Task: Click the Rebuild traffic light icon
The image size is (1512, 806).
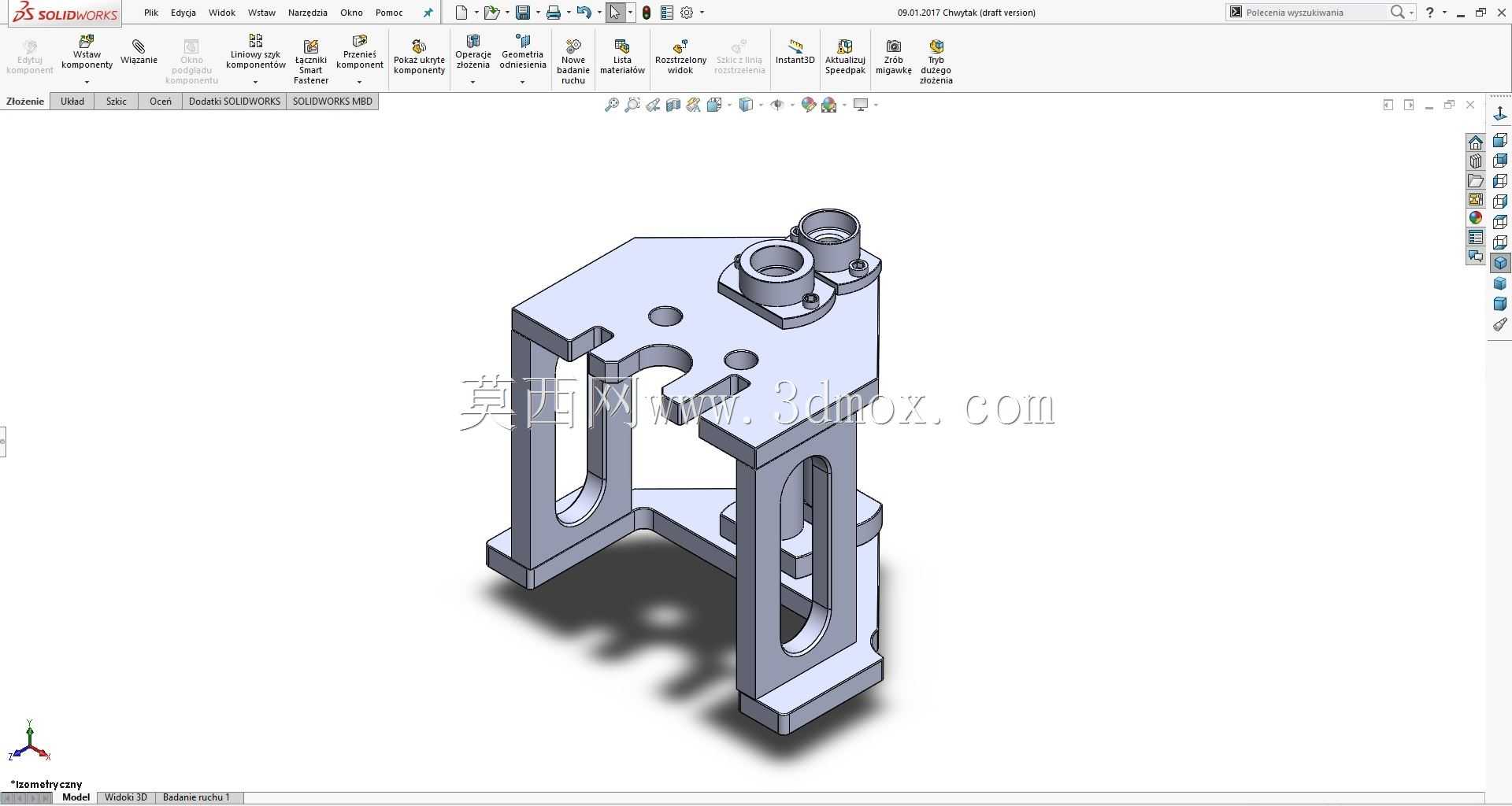Action: click(x=647, y=13)
